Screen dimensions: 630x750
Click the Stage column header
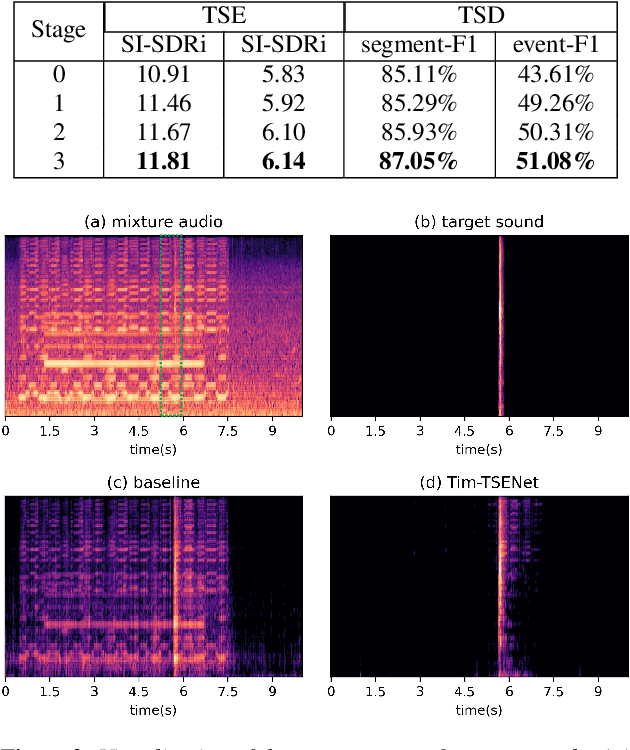[59, 30]
